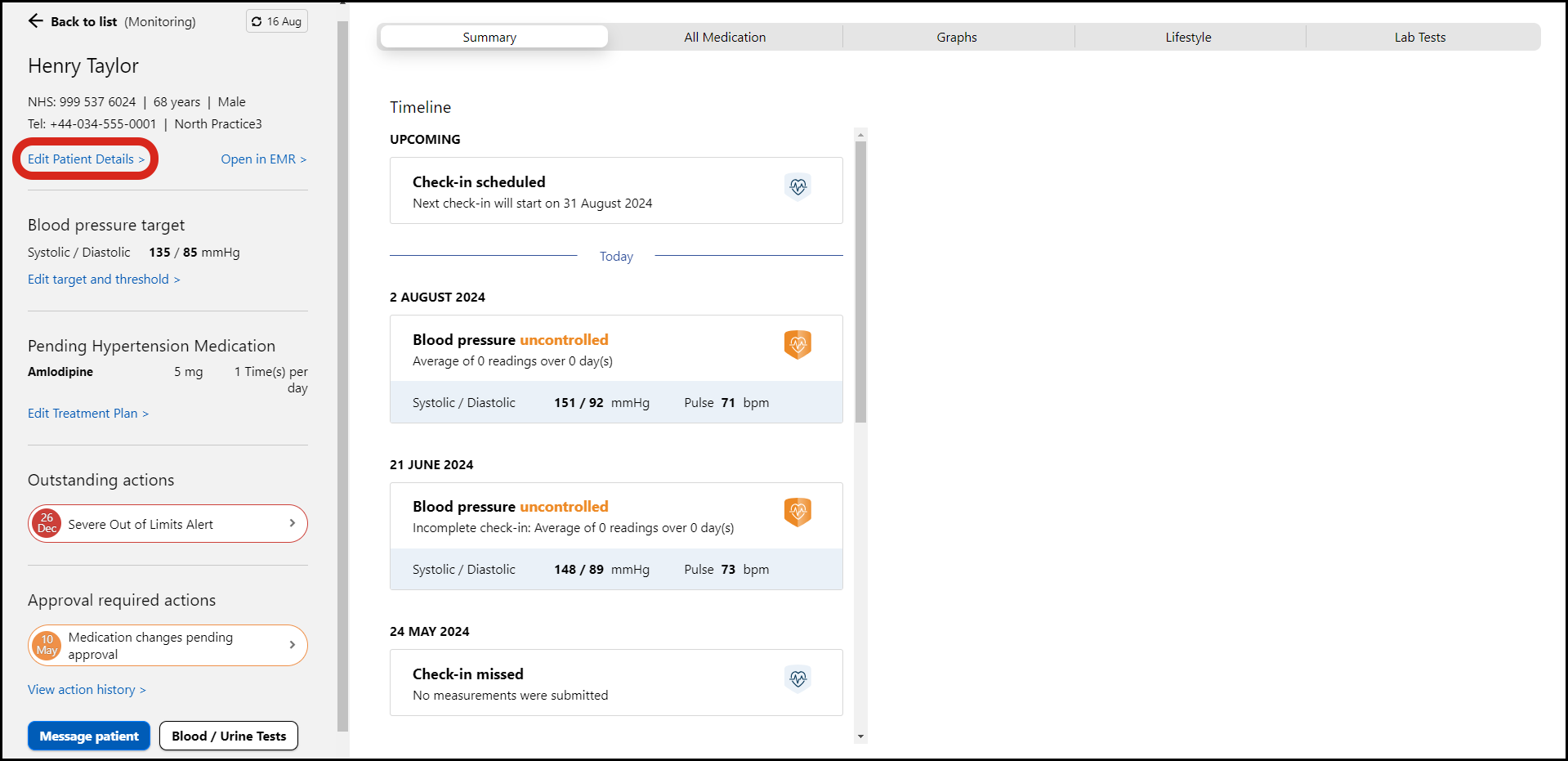Click the Blood / Urine Tests button
The width and height of the screenshot is (1568, 761).
click(229, 736)
